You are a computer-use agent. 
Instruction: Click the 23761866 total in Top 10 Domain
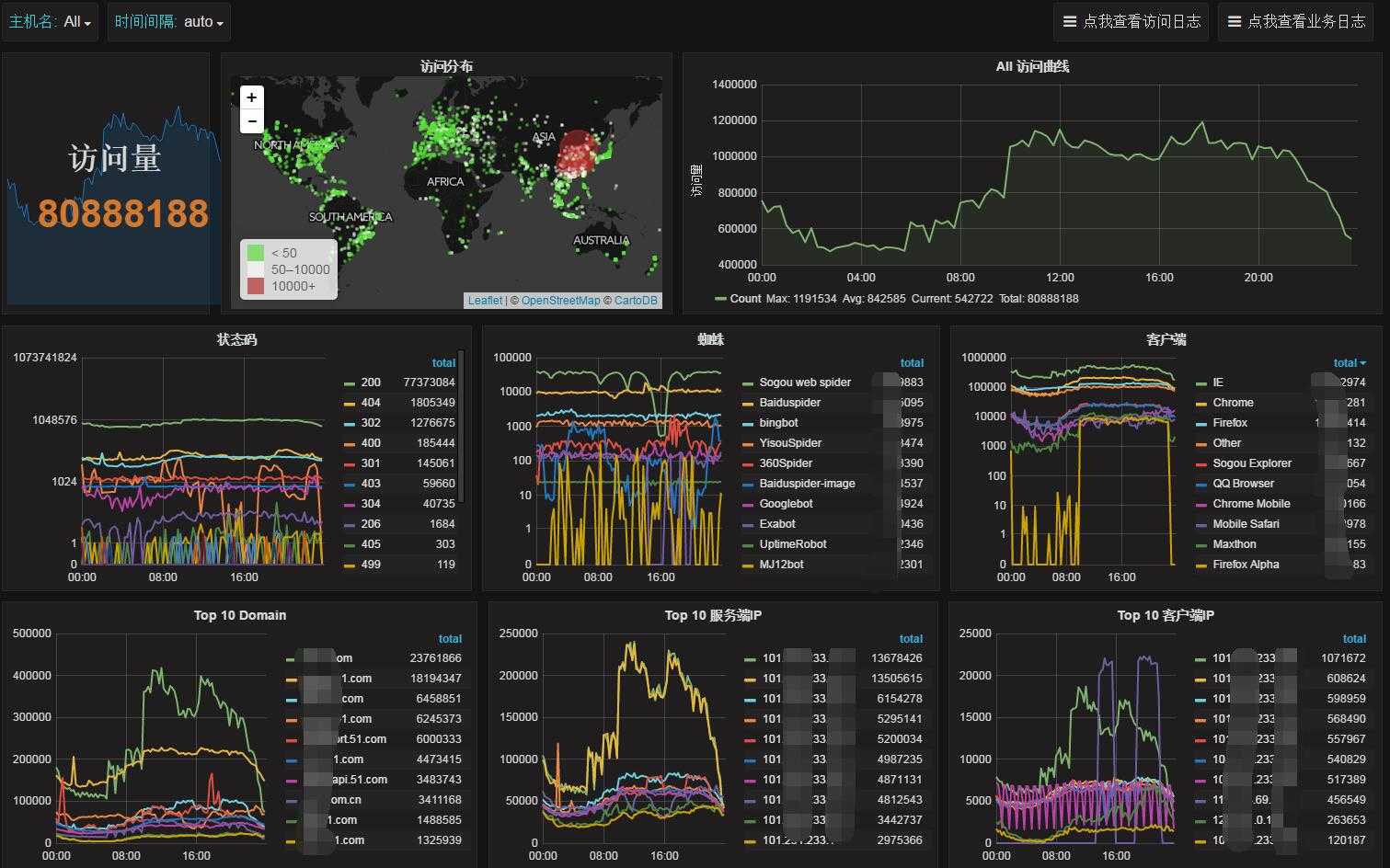(x=436, y=658)
